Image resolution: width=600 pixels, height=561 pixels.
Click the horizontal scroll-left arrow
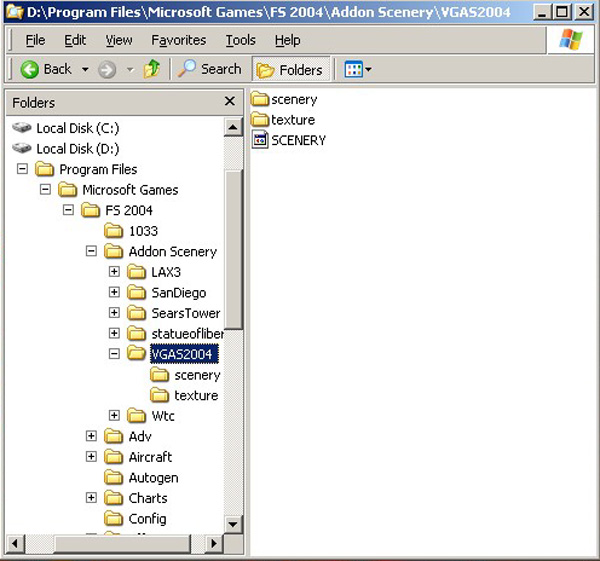click(15, 543)
